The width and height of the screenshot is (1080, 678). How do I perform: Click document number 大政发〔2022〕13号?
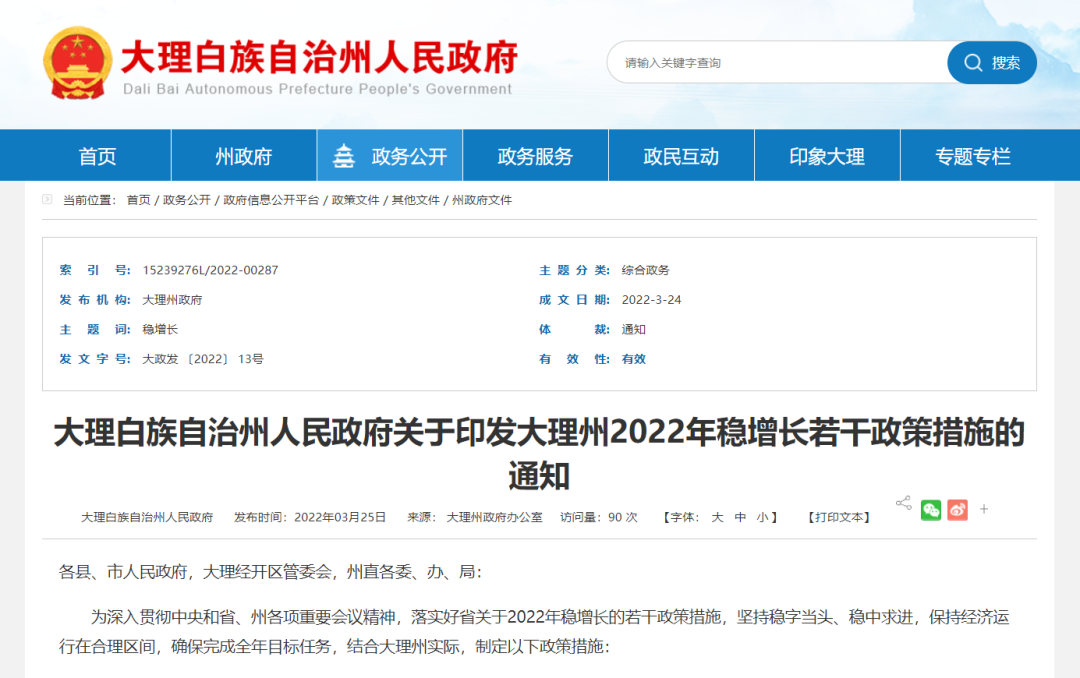203,359
